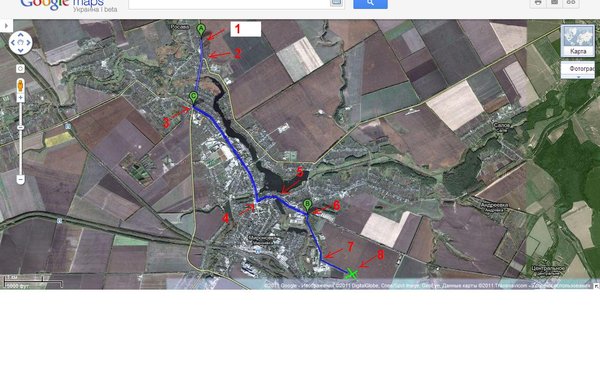
Task: Click the my-location button below pan control
Action: pyautogui.click(x=20, y=68)
